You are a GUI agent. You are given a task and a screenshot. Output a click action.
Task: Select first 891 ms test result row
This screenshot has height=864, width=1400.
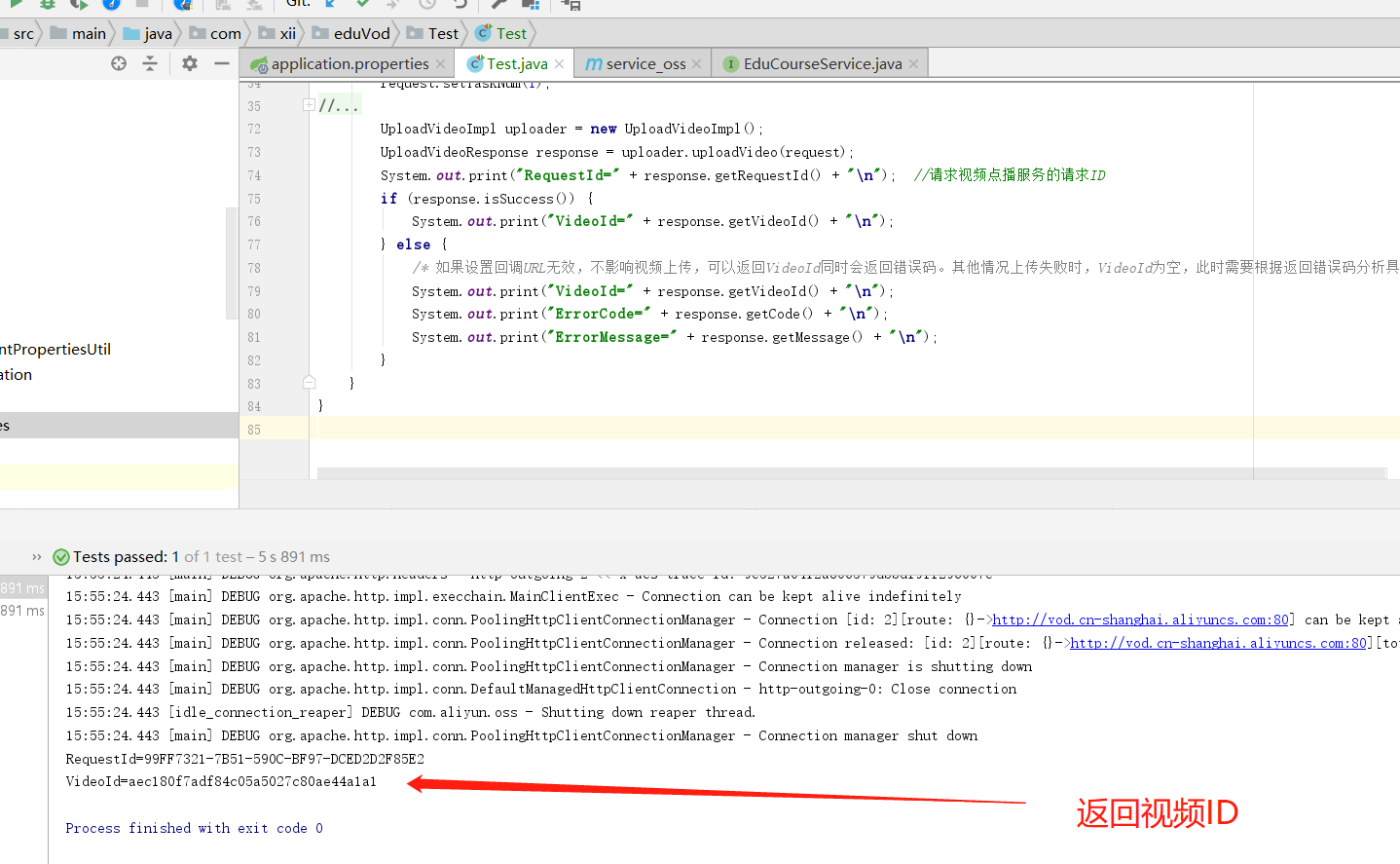click(x=22, y=588)
